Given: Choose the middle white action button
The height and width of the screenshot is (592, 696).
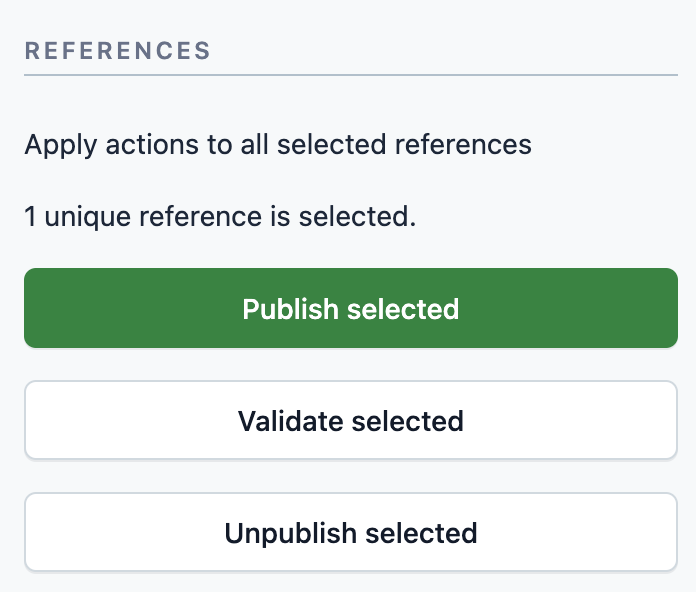Looking at the screenshot, I should click(350, 420).
